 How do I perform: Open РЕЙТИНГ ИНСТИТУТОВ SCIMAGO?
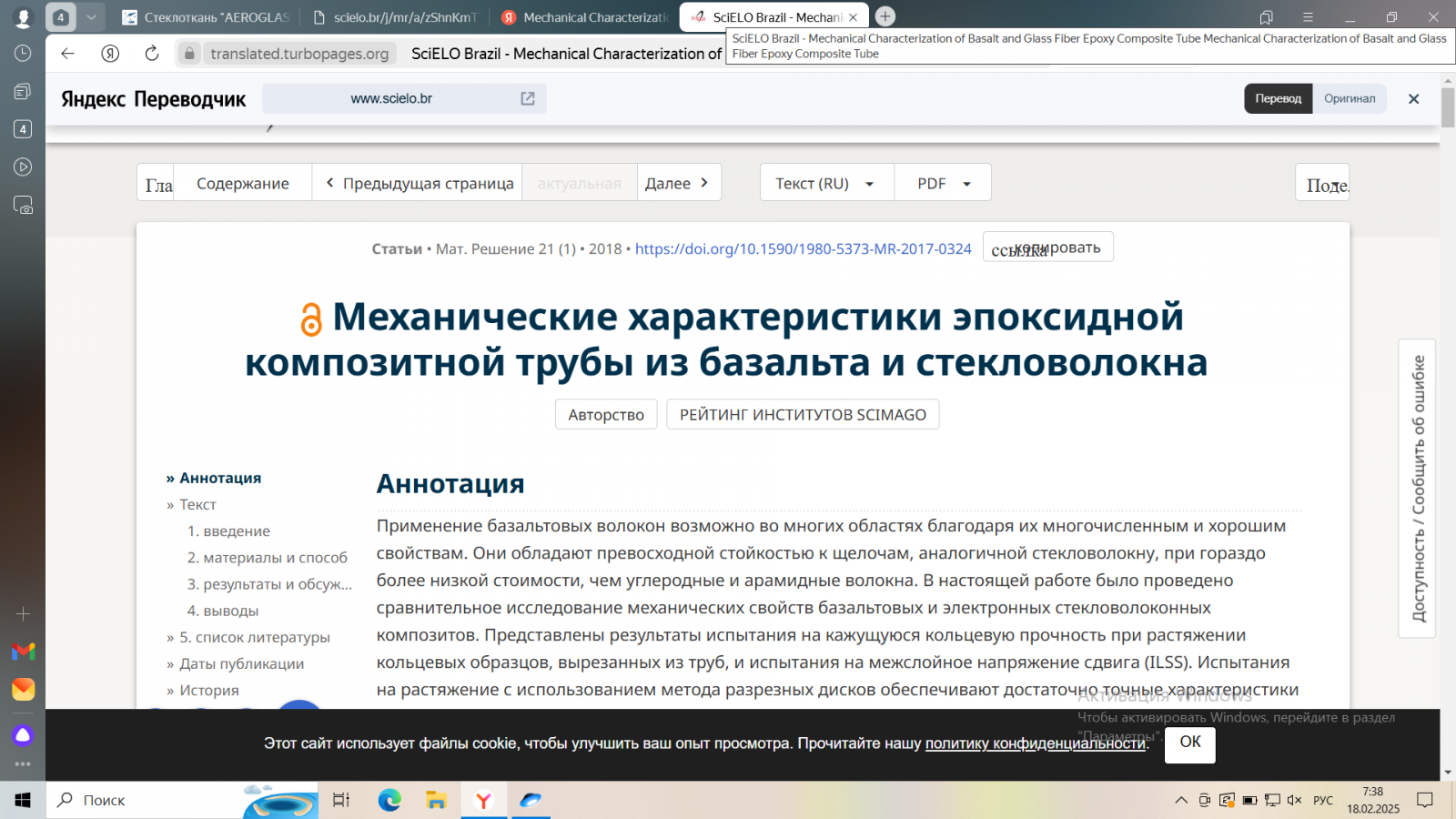pyautogui.click(x=803, y=415)
